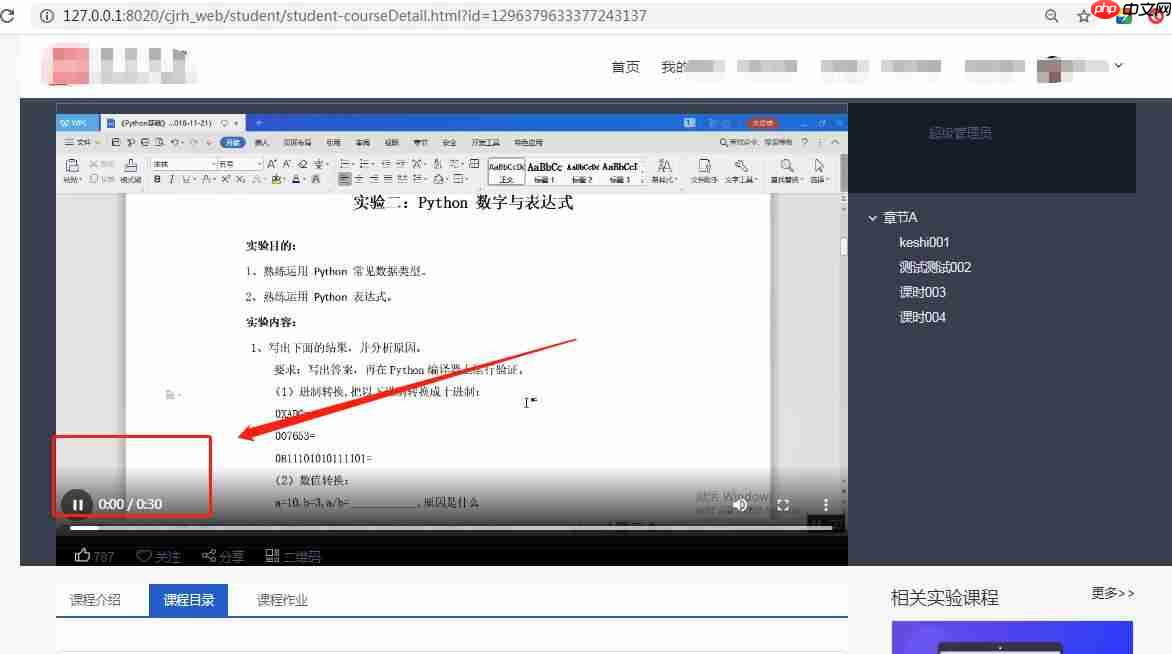Collapse the 章节A chapter list
Viewport: 1172px width, 654px height.
(x=873, y=218)
